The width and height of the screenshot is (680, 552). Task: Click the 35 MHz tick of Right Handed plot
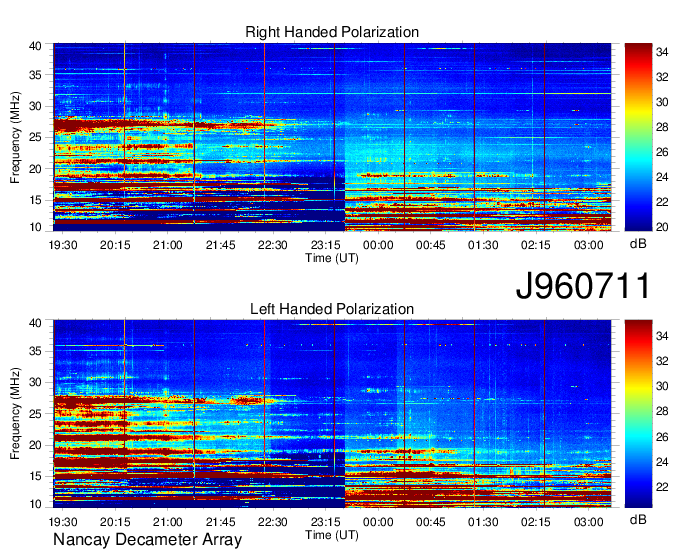click(x=35, y=75)
